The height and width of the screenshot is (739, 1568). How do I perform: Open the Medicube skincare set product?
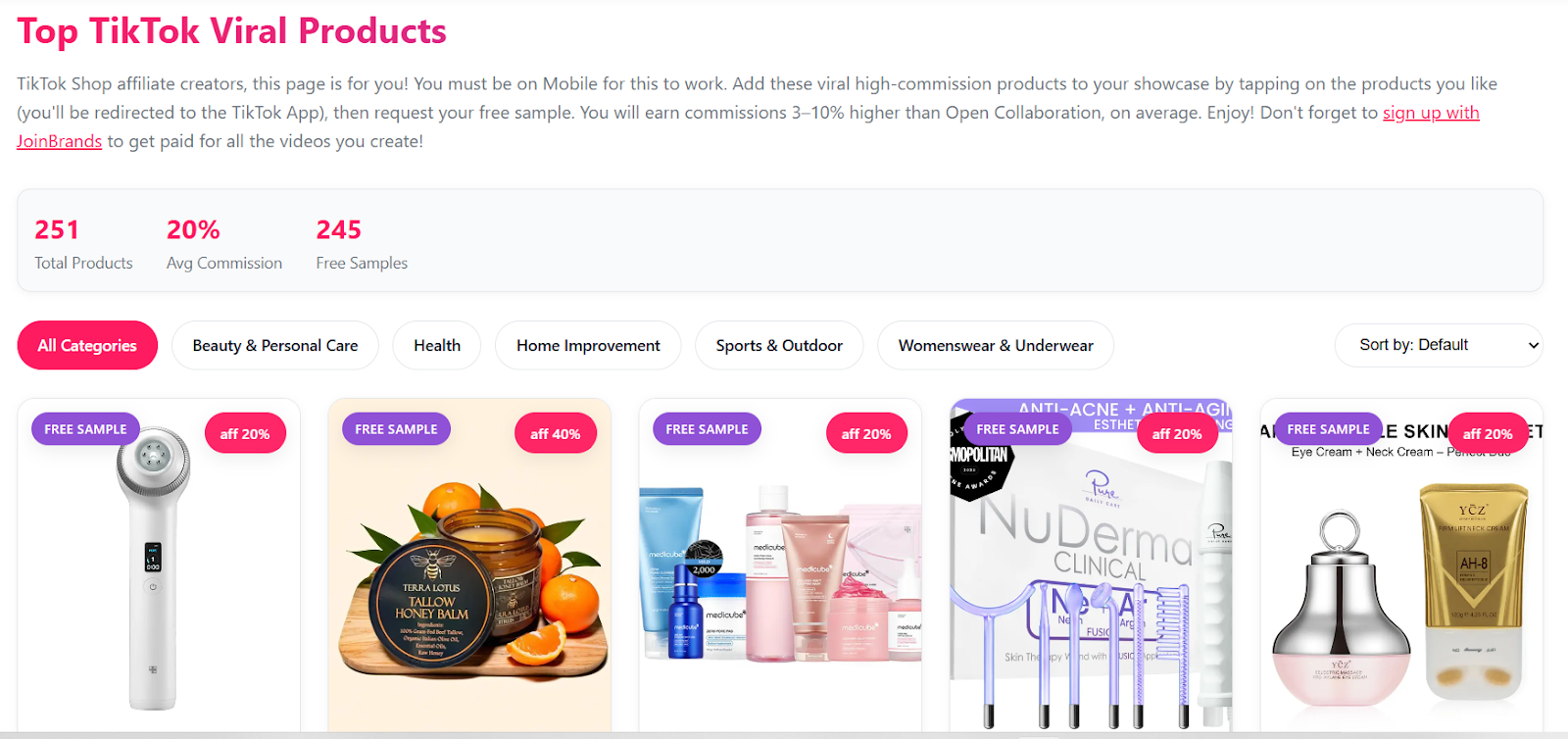point(780,568)
